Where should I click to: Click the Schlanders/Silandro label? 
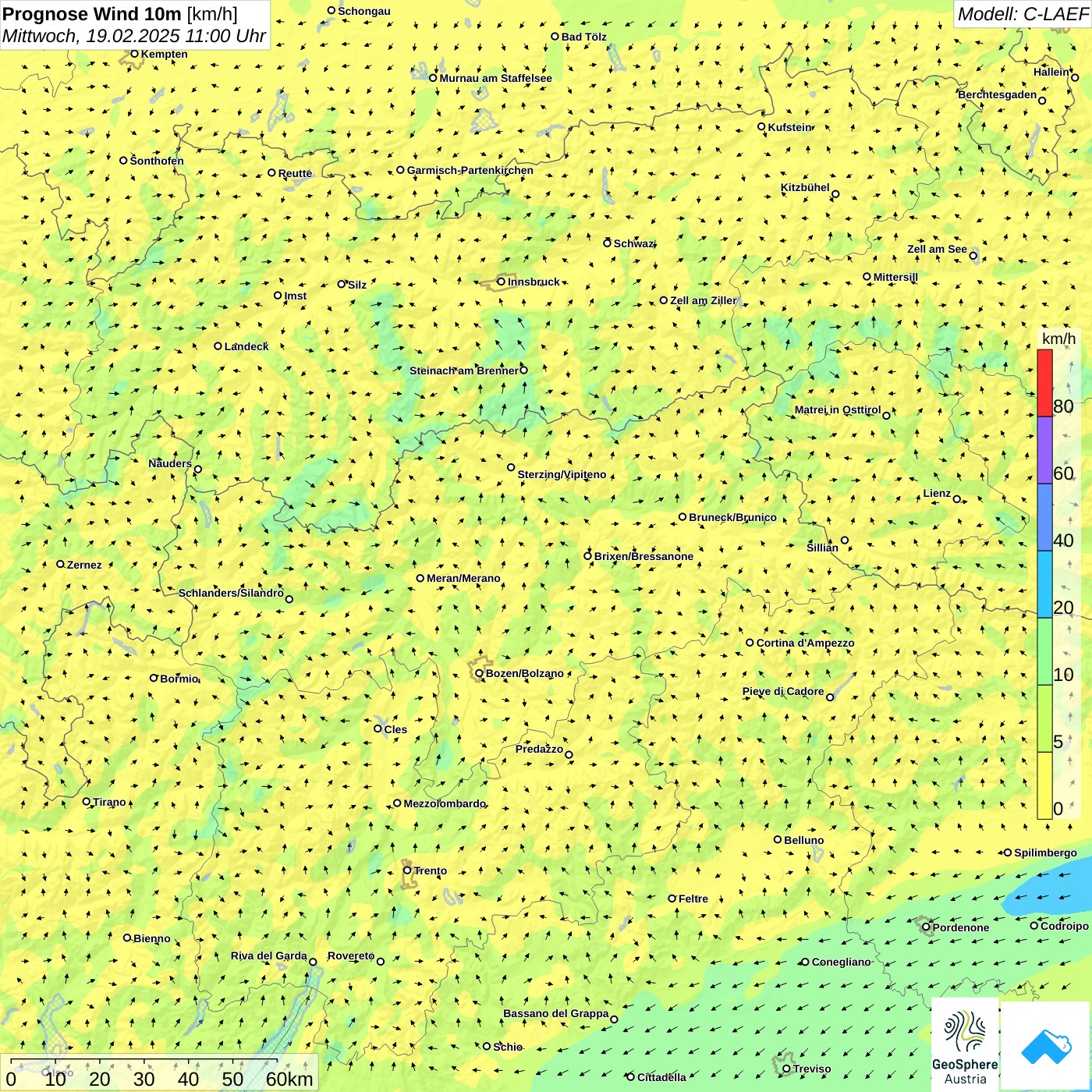(x=231, y=593)
